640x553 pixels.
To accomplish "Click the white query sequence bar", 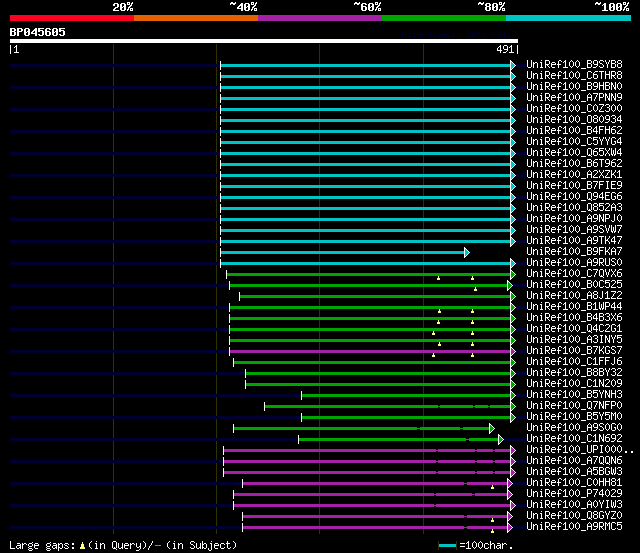I will click(x=264, y=41).
